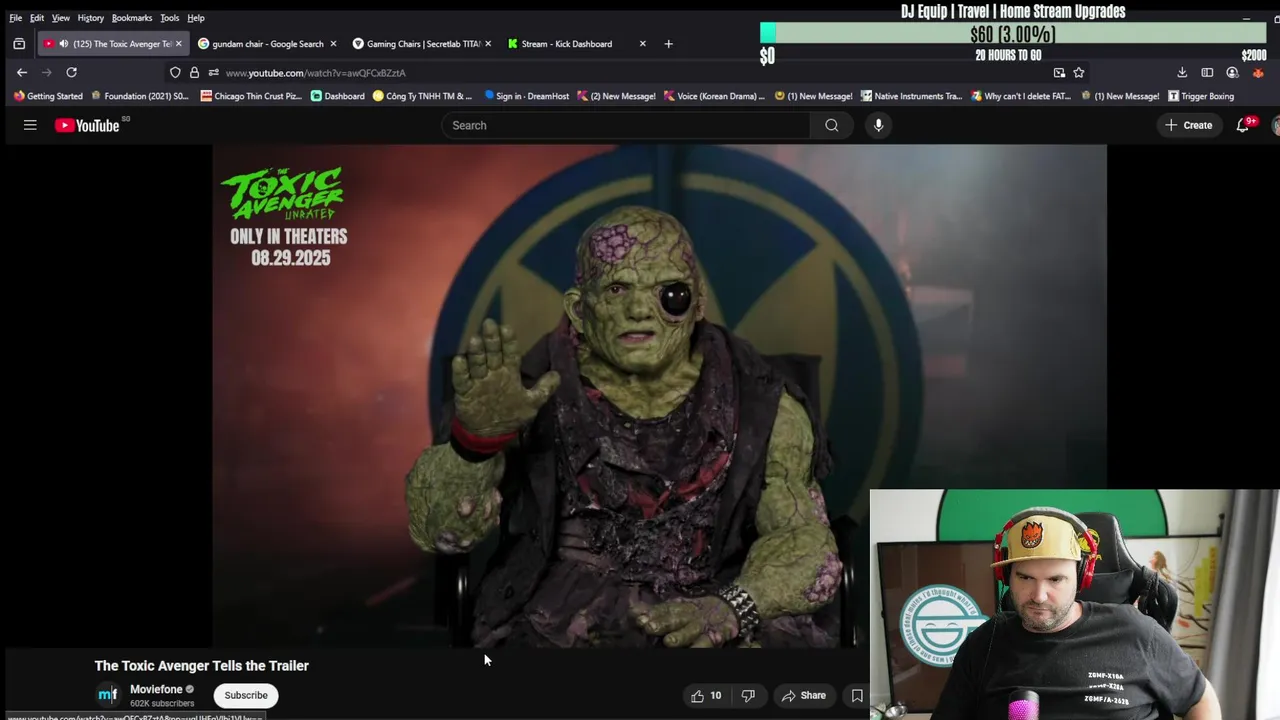This screenshot has height=720, width=1280.
Task: Open the Help menu
Action: (x=196, y=18)
